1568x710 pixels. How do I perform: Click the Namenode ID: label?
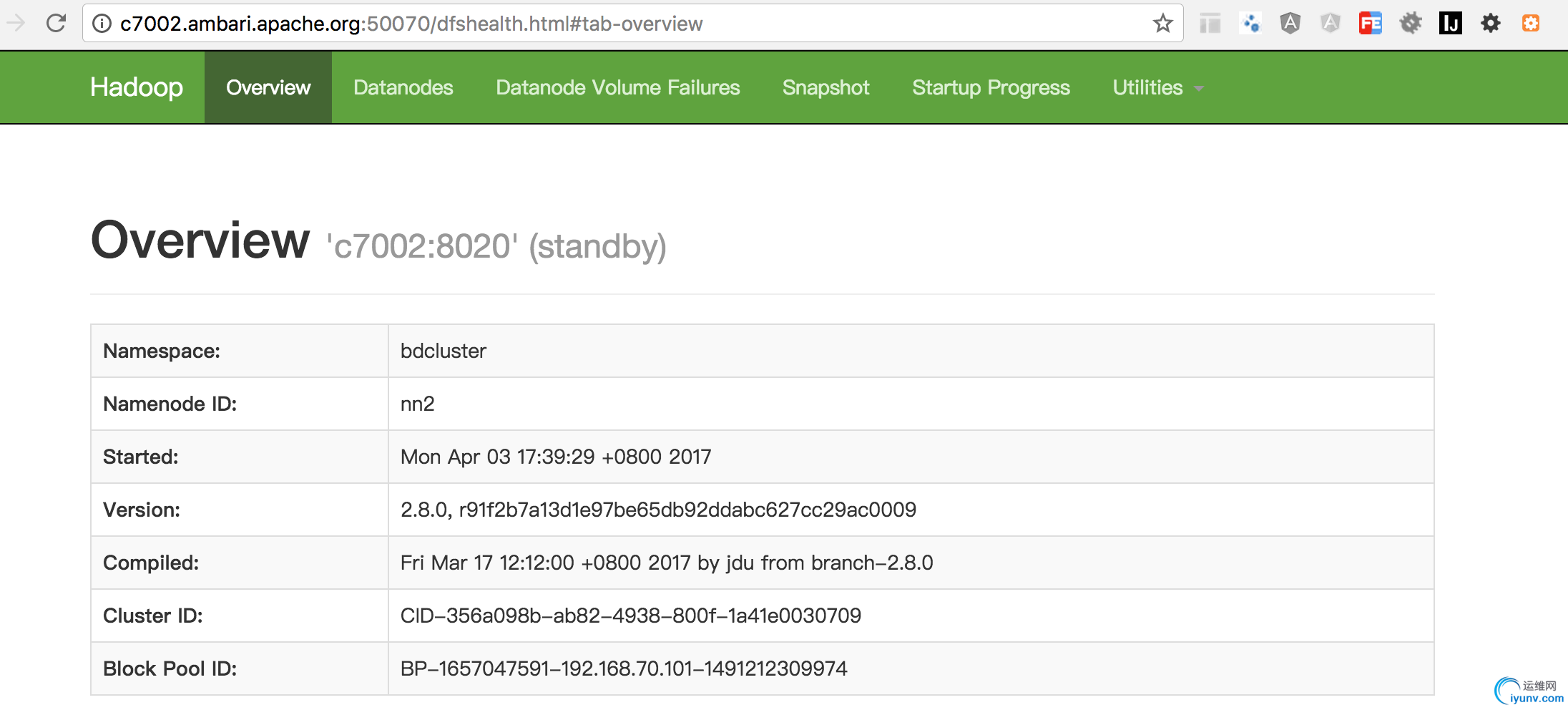170,404
